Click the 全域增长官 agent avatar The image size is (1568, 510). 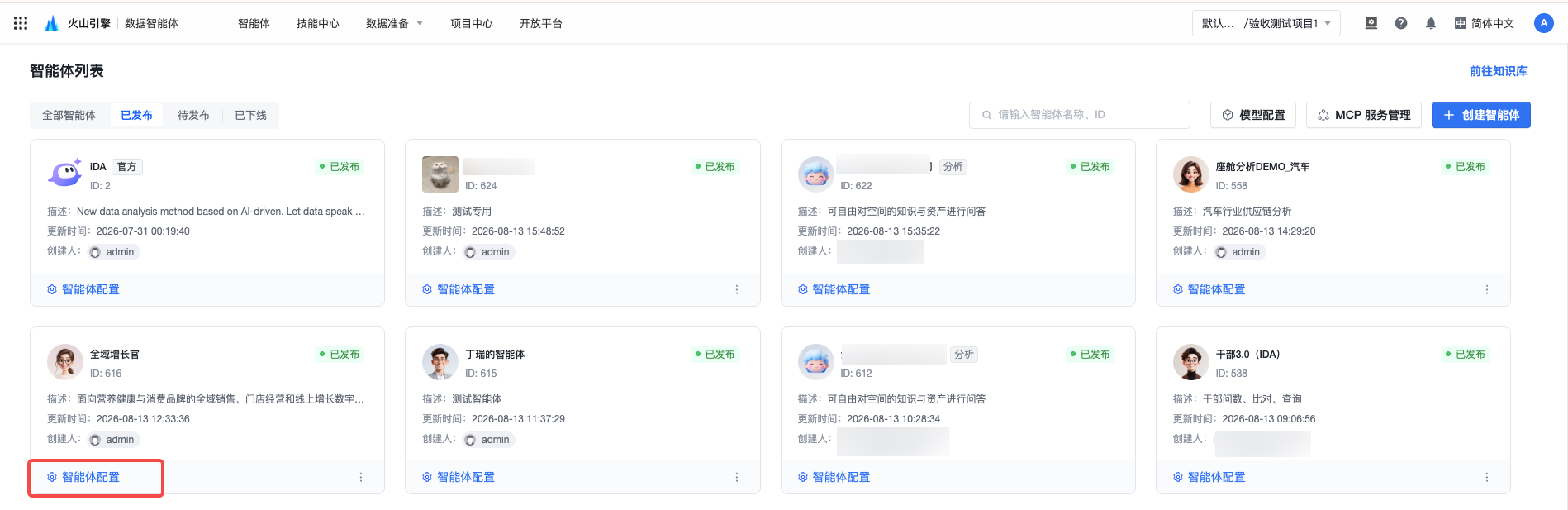65,362
